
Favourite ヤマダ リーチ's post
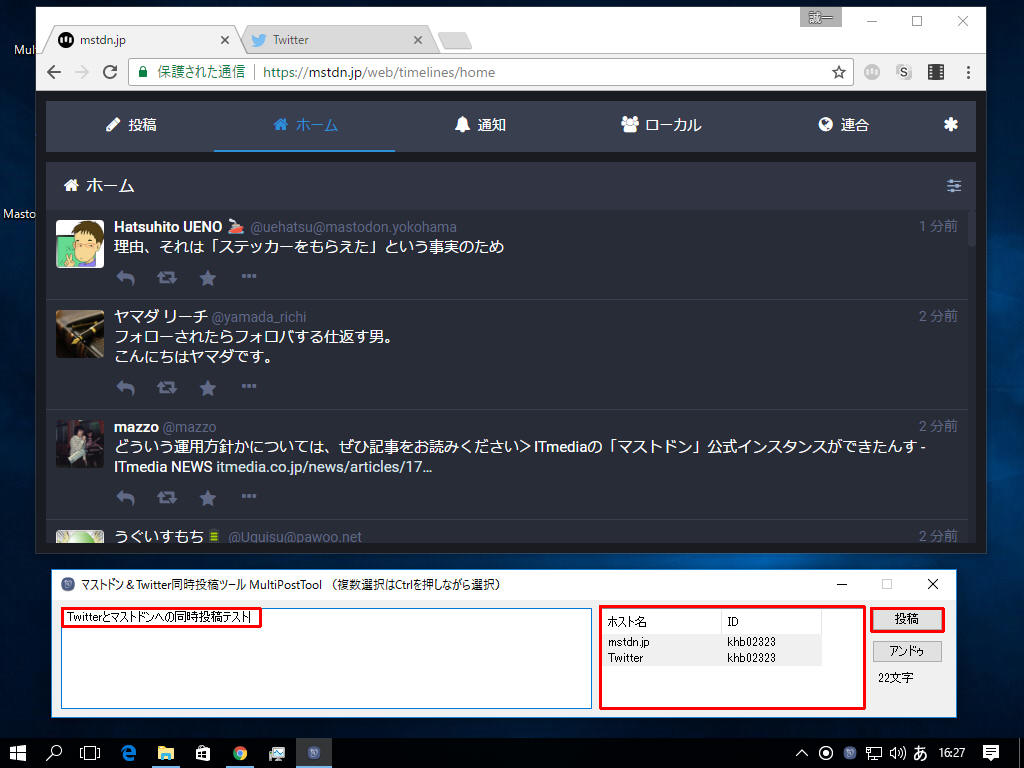pyautogui.click(x=208, y=388)
